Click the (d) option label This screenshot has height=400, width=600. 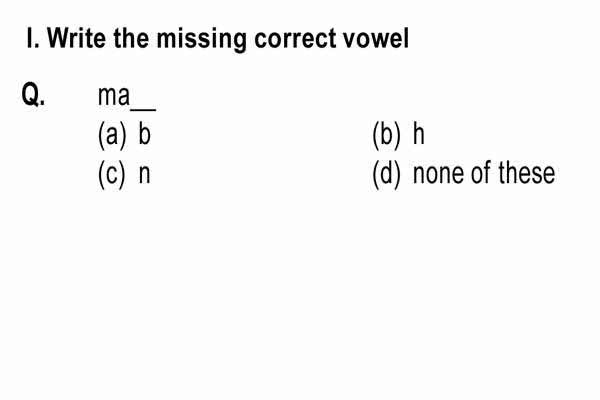point(386,175)
